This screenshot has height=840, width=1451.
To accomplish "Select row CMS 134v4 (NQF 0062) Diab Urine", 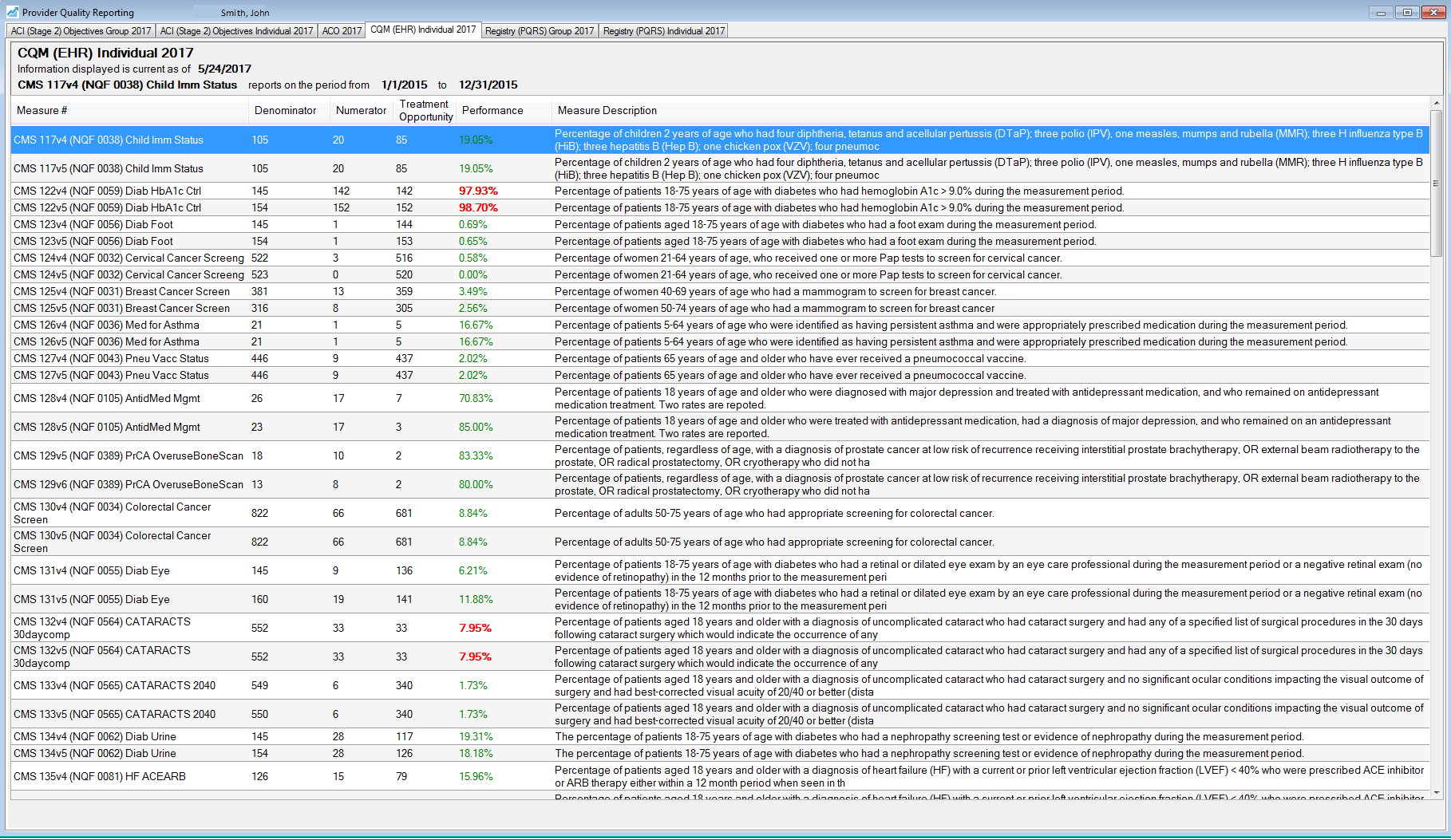I will tap(720, 737).
